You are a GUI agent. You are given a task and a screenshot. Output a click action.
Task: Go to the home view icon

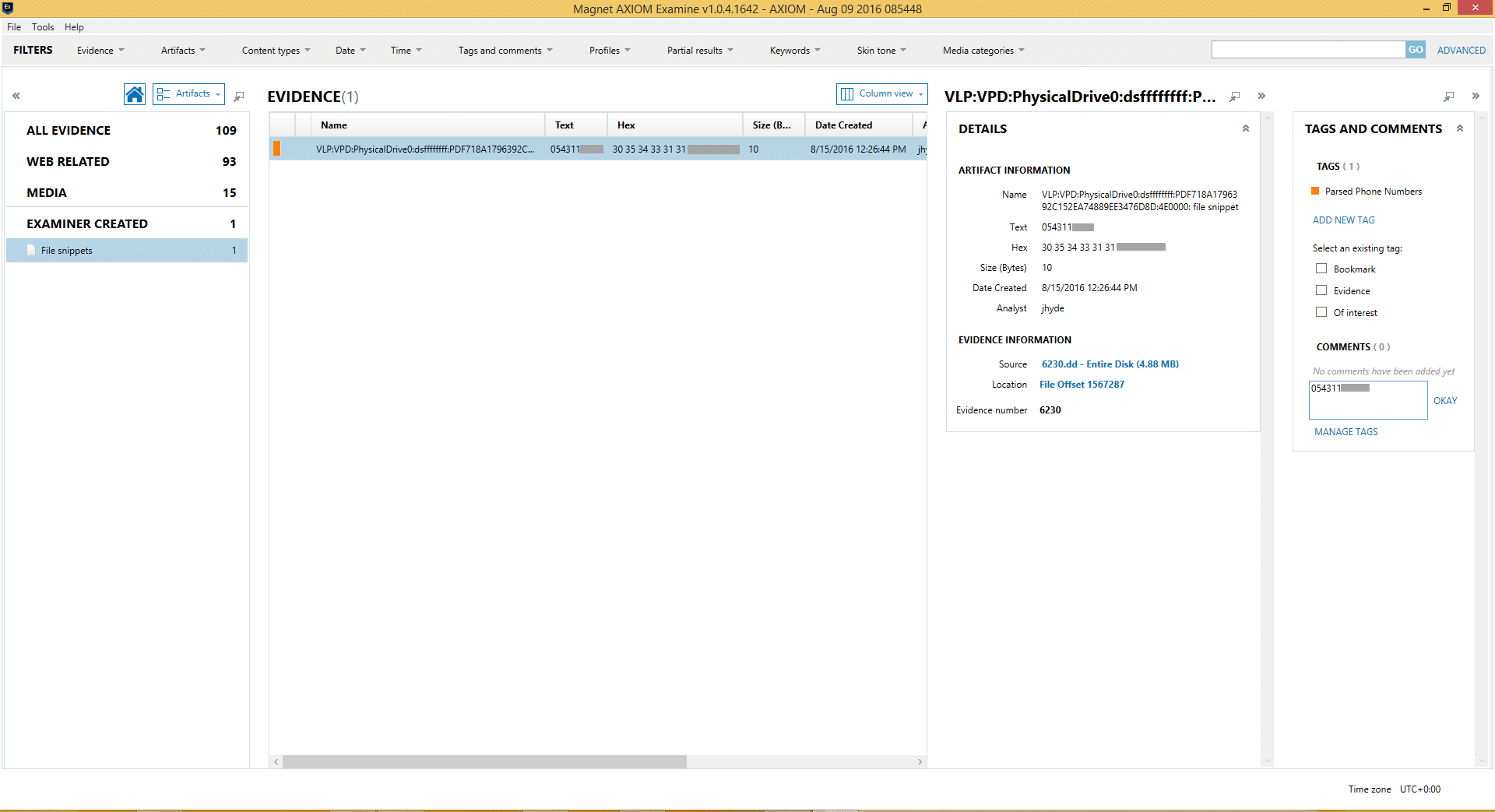134,94
